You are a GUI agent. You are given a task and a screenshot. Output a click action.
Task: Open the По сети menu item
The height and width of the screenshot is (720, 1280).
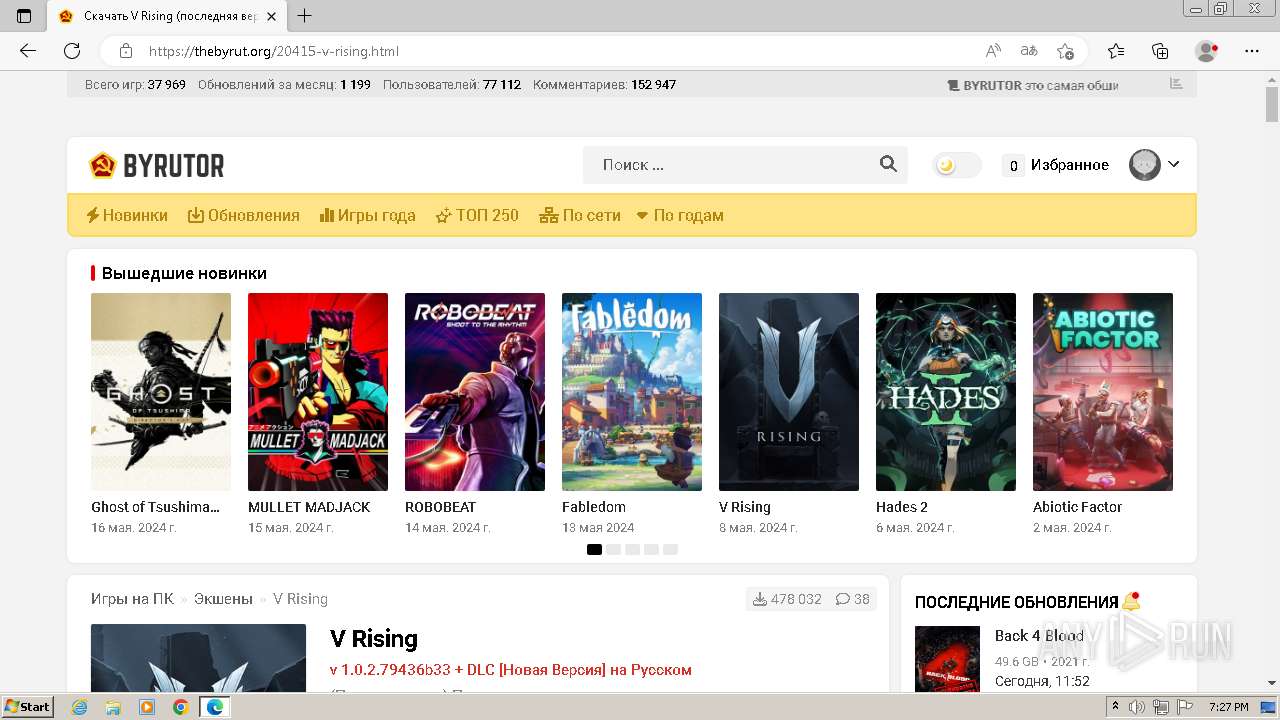pyautogui.click(x=580, y=215)
